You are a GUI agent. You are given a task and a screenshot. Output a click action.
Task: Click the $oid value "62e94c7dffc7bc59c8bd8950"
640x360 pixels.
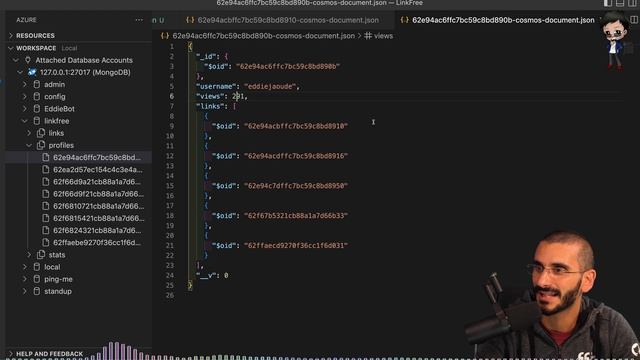296,186
